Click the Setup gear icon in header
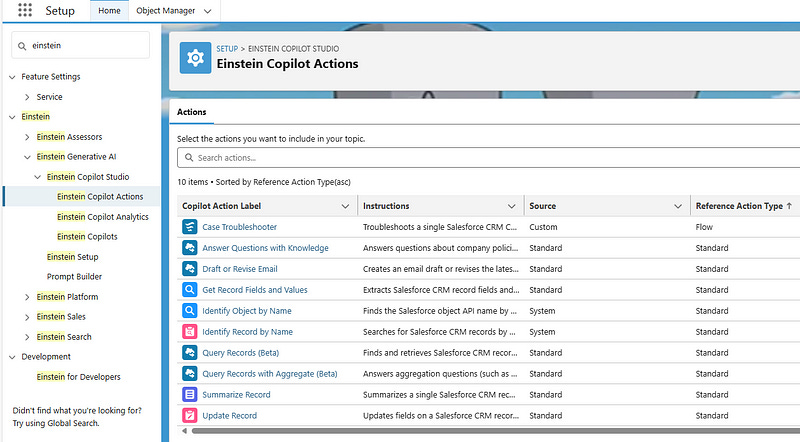The image size is (800, 442). (x=195, y=58)
